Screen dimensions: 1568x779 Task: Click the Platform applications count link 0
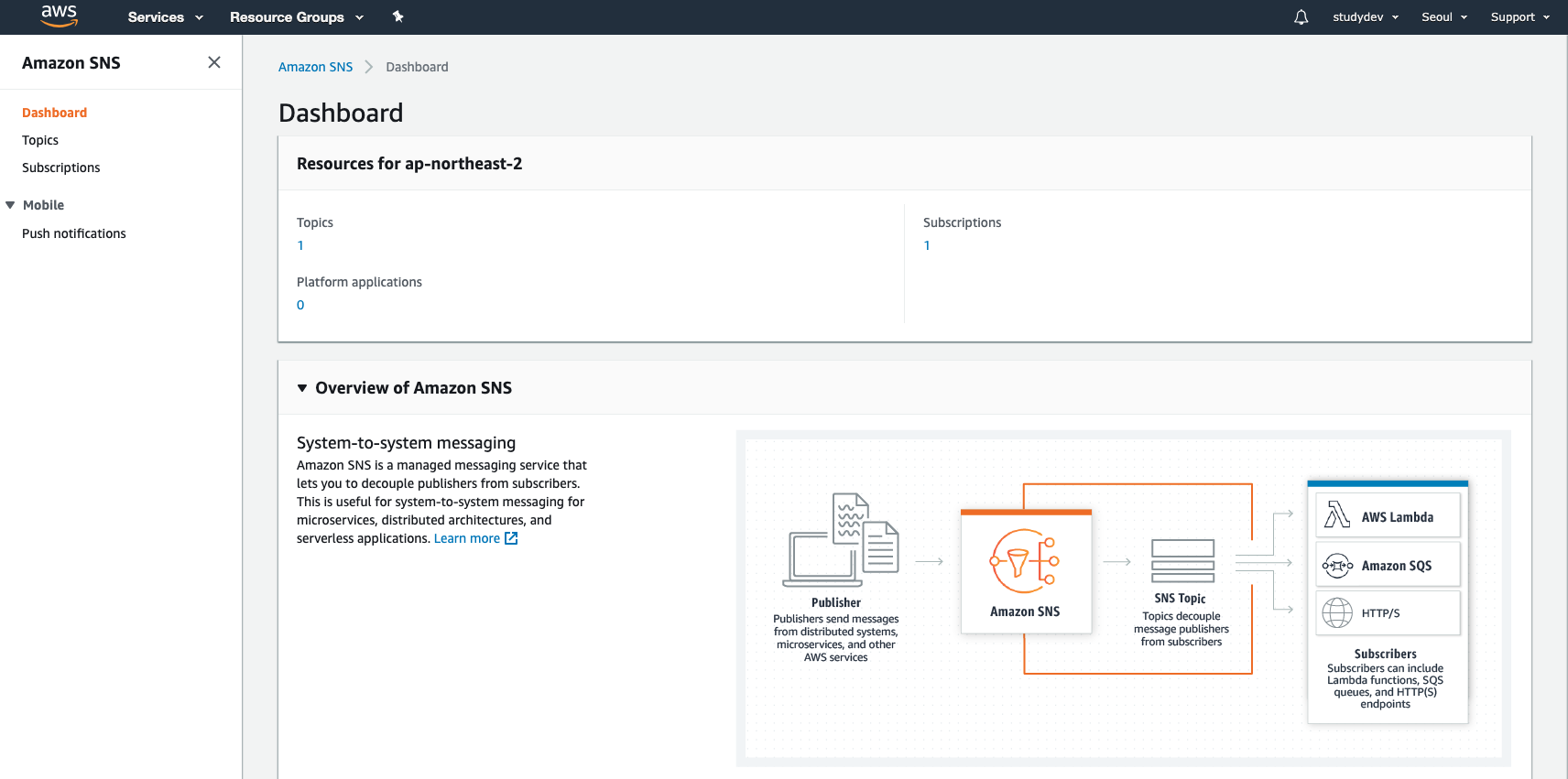coord(300,305)
